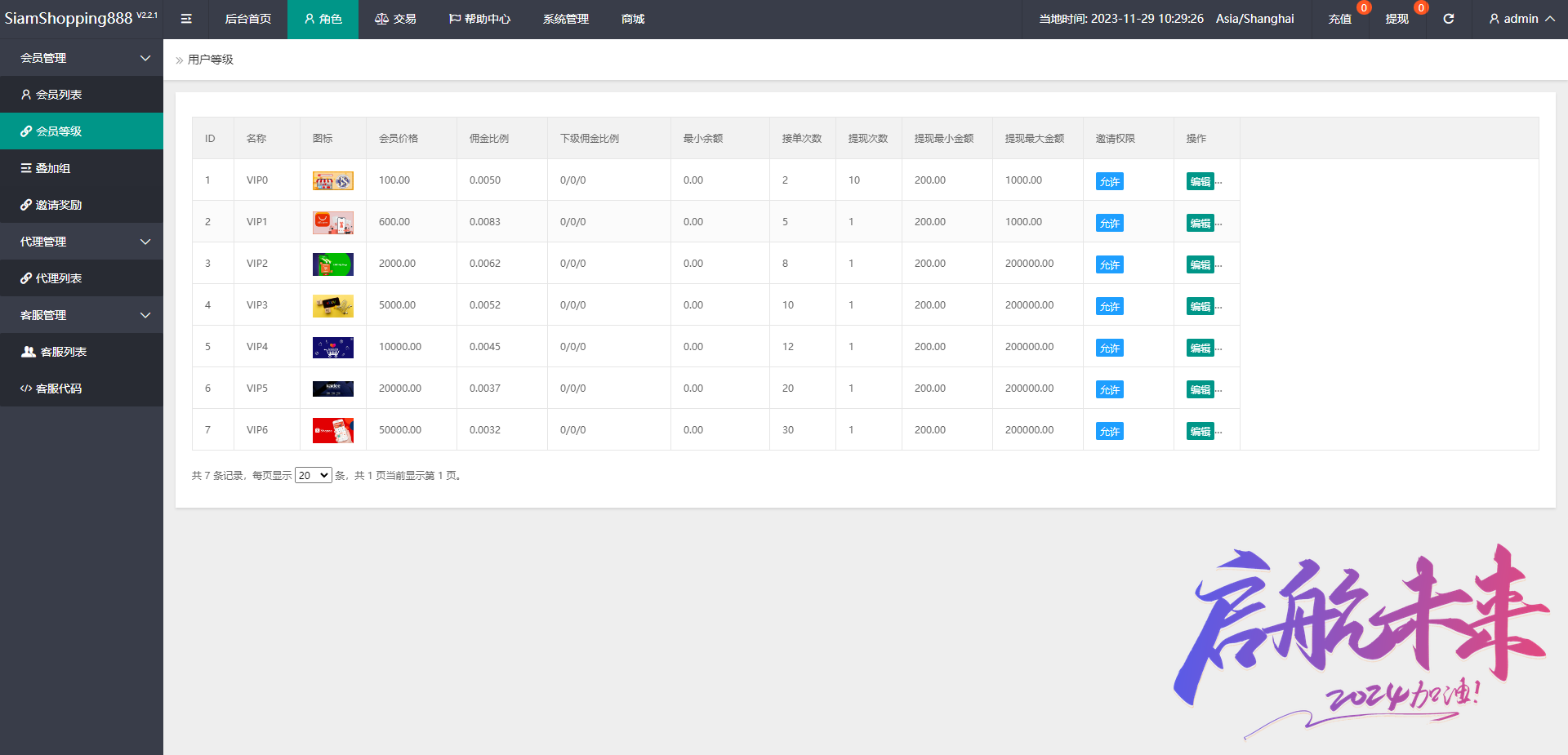Click Asia/Shanghai timezone text
The height and width of the screenshot is (755, 1568).
tap(1255, 19)
